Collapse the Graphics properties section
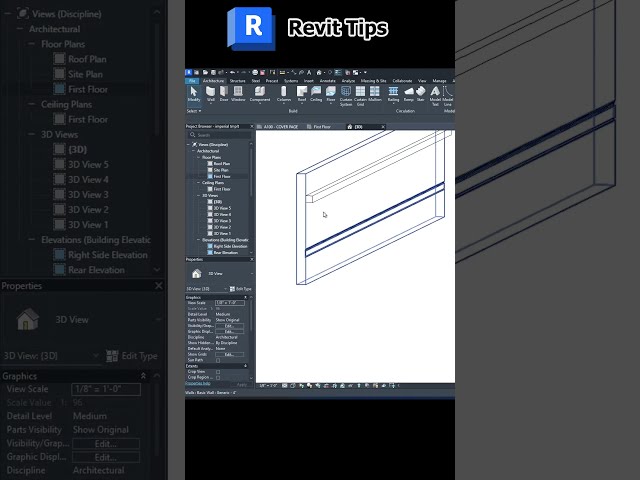This screenshot has width=640, height=480. (x=245, y=297)
